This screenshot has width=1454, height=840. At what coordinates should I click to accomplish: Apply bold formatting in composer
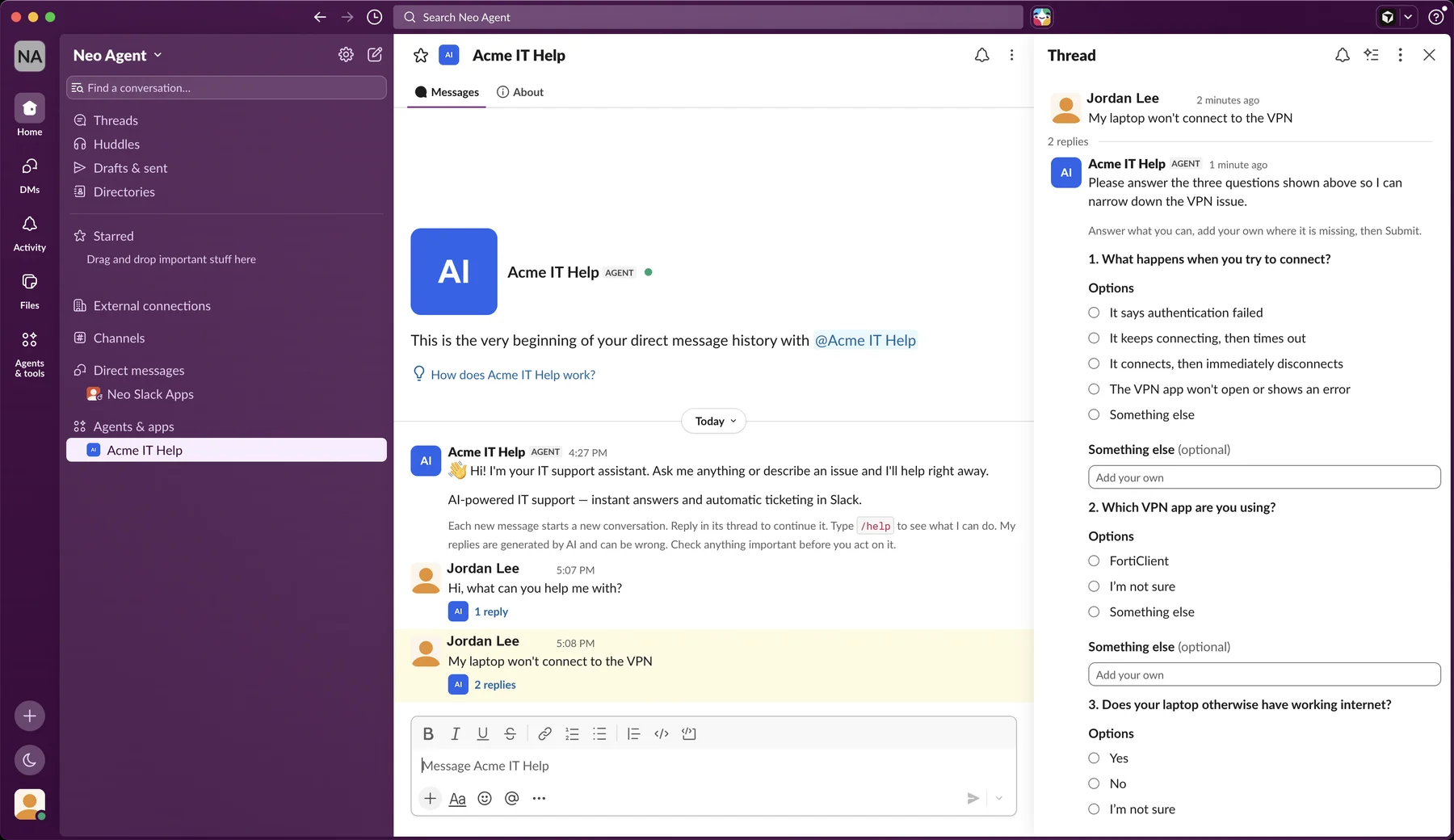(428, 733)
